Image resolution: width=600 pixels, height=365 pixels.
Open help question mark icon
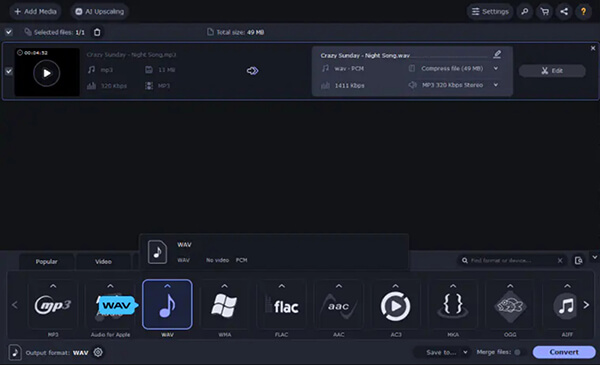[584, 11]
